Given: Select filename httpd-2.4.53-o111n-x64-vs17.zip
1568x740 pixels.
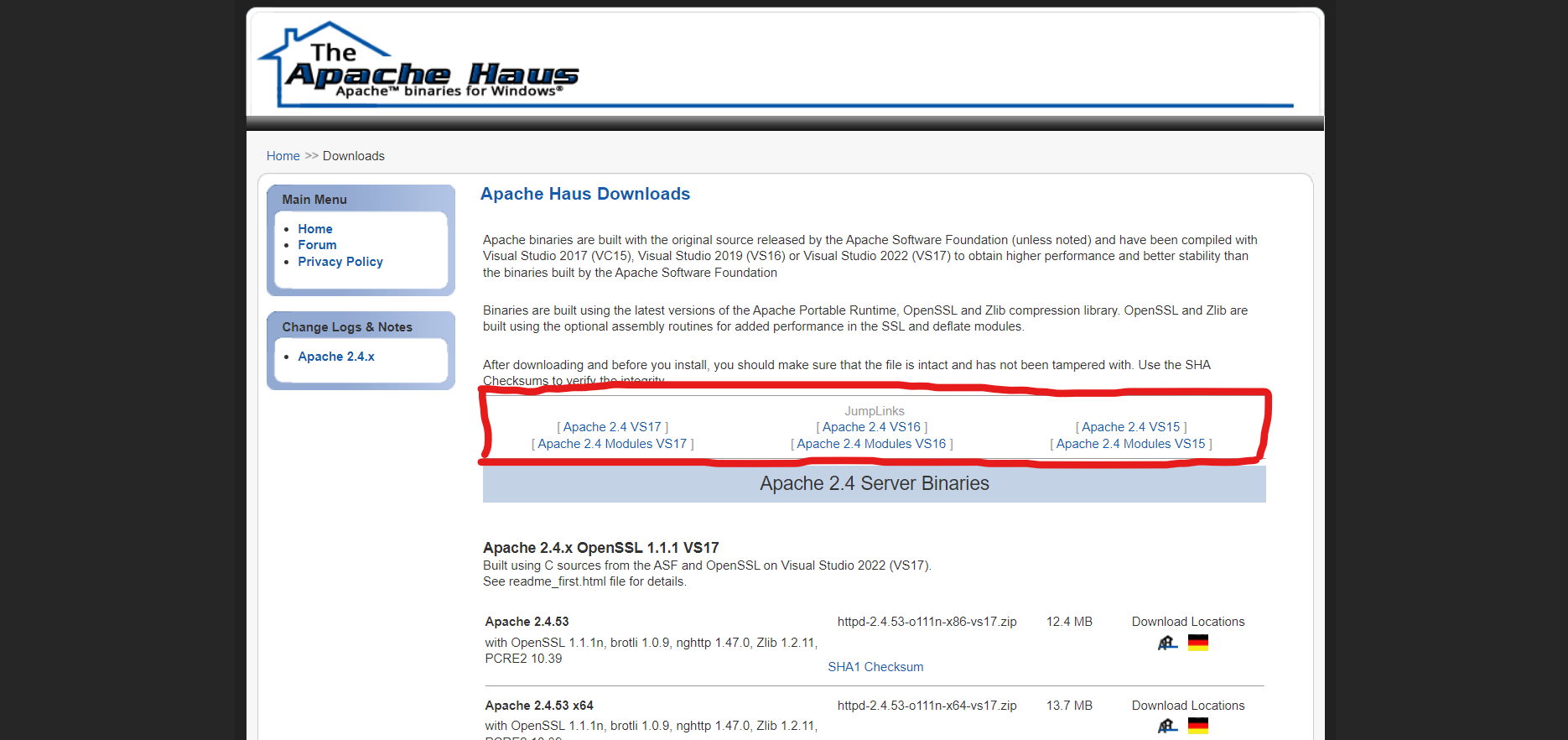Looking at the screenshot, I should coord(927,706).
